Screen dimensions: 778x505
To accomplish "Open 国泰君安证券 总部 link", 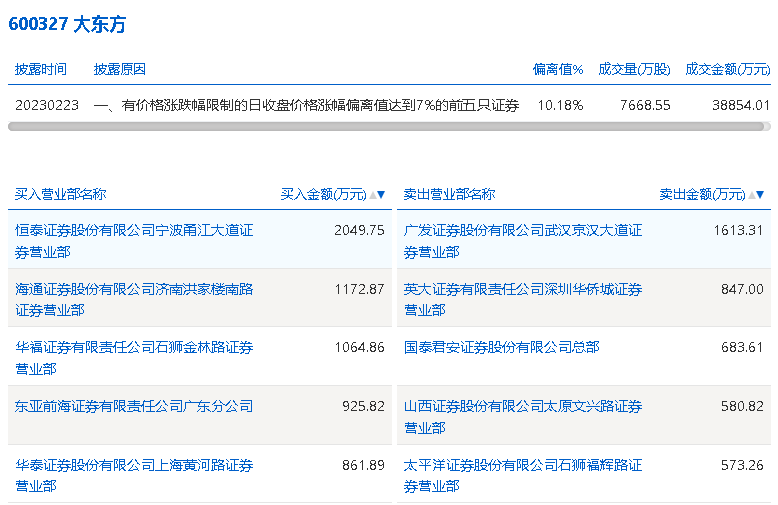I will (x=502, y=347).
